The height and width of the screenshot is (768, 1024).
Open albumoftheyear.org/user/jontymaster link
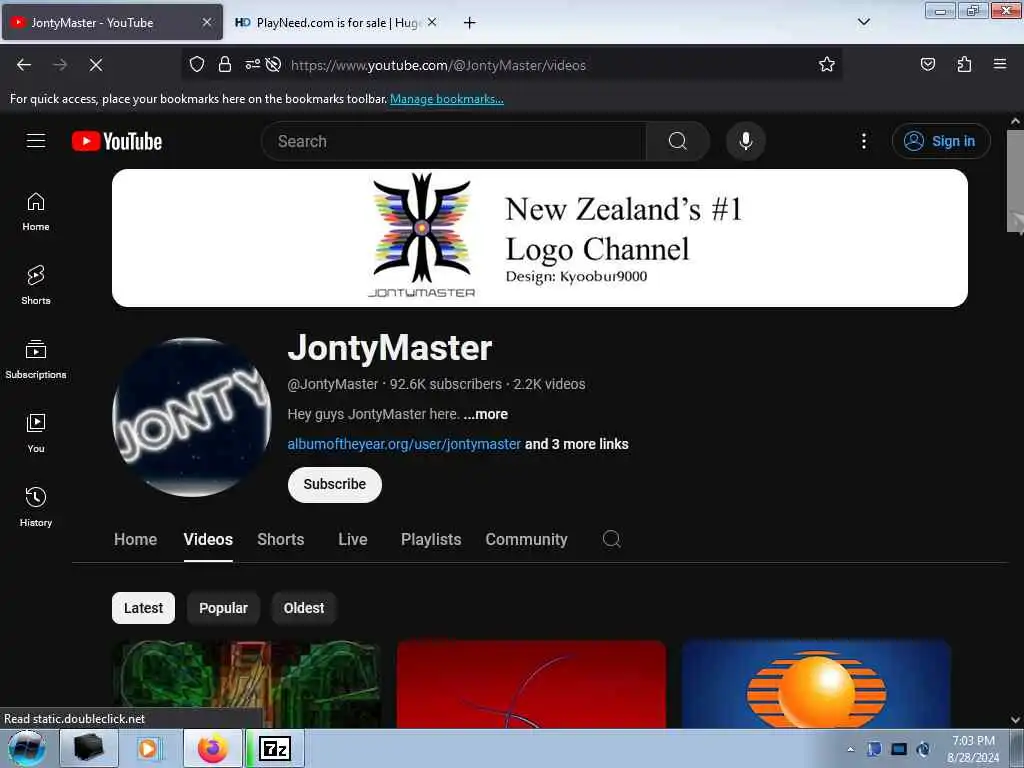404,444
